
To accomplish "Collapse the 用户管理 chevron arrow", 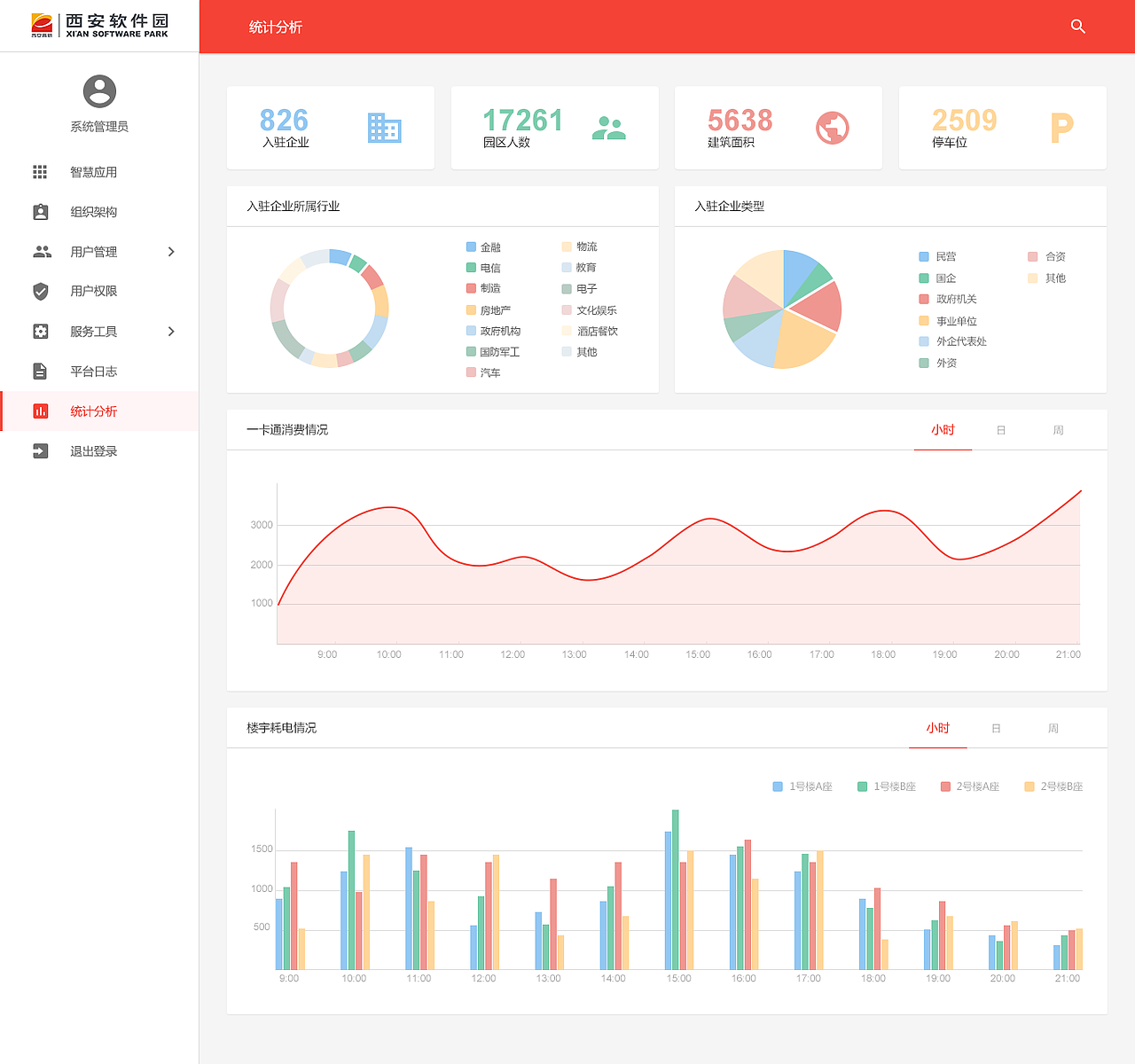I will pos(171,251).
